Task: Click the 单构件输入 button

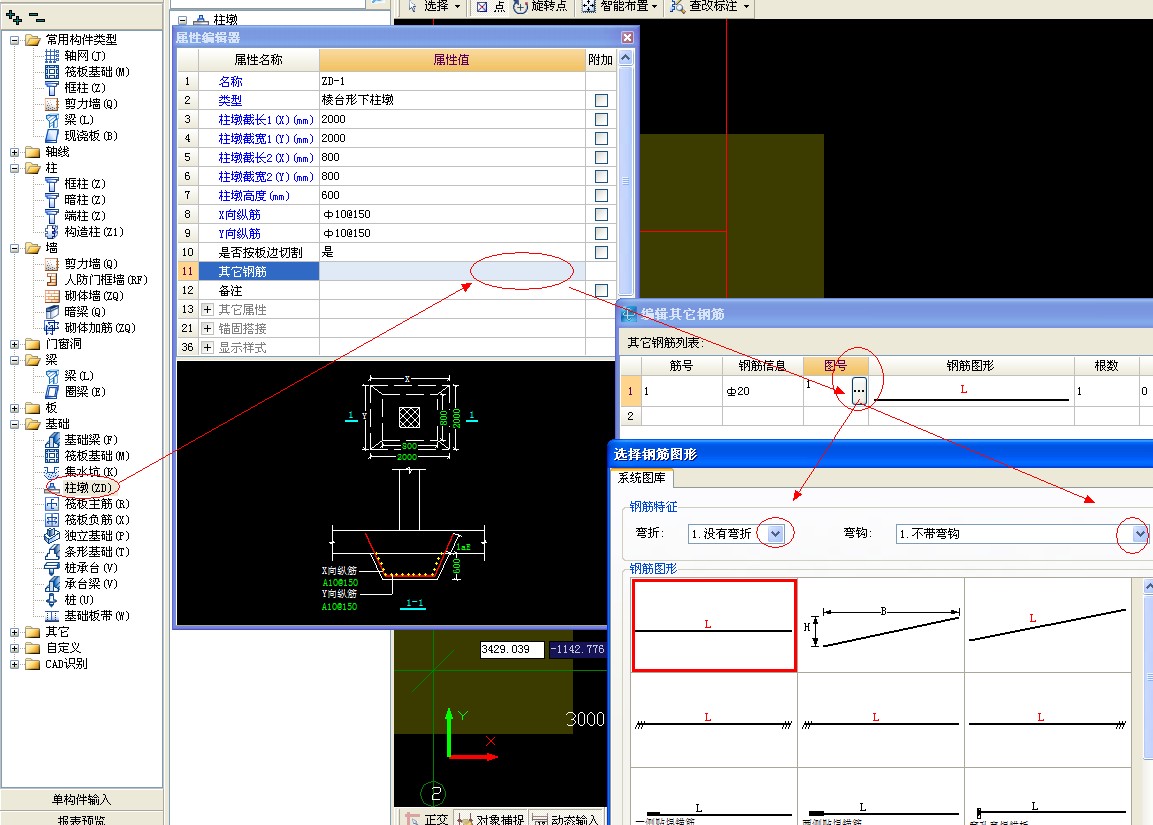Action: 82,799
